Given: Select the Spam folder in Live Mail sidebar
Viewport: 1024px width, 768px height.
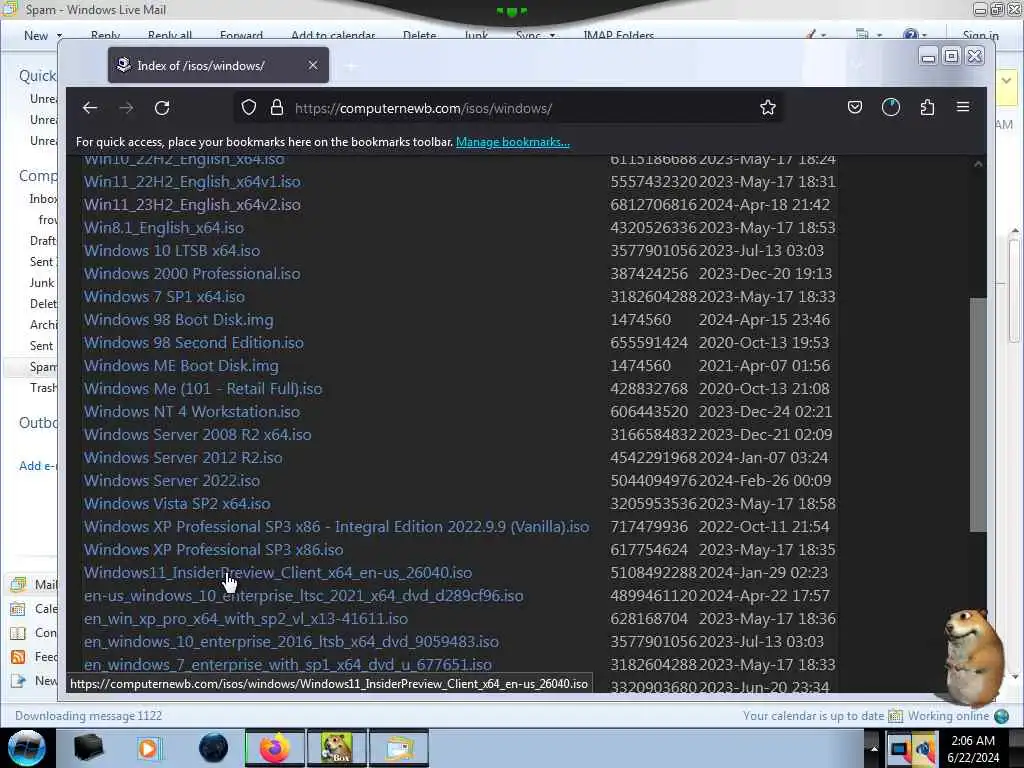Looking at the screenshot, I should [x=42, y=367].
